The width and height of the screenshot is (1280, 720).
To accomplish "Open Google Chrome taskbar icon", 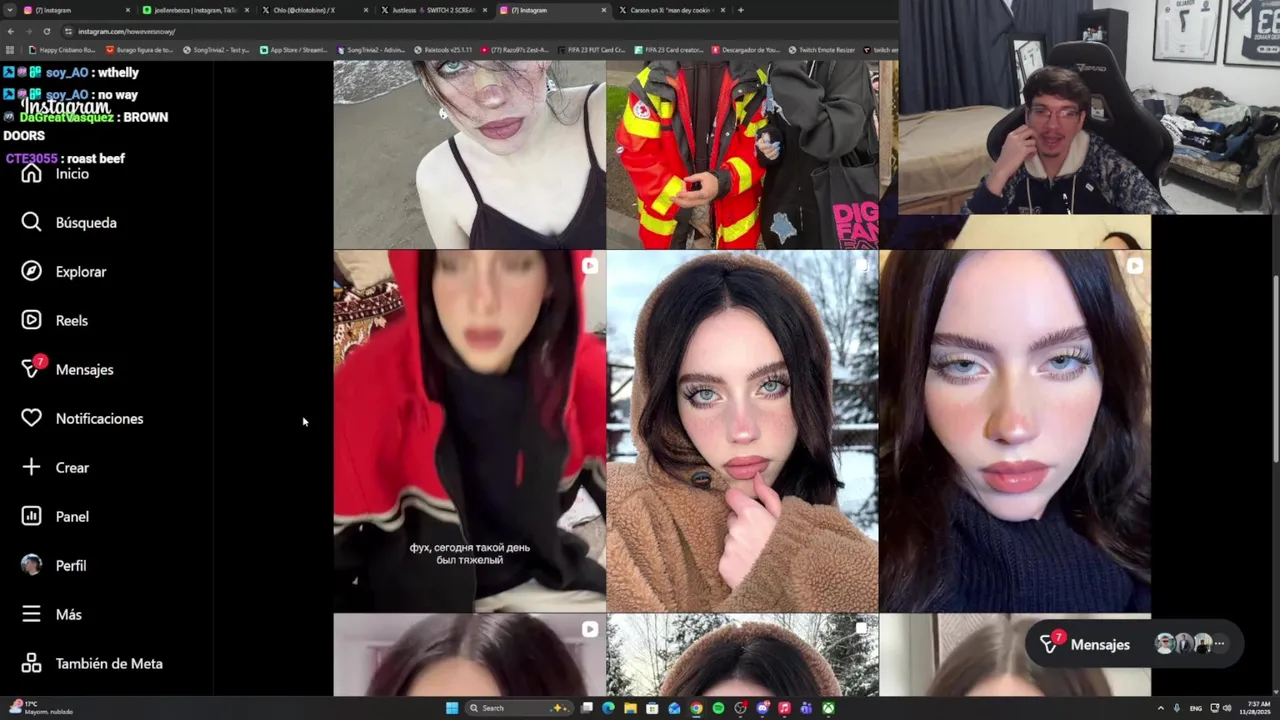I will (696, 708).
